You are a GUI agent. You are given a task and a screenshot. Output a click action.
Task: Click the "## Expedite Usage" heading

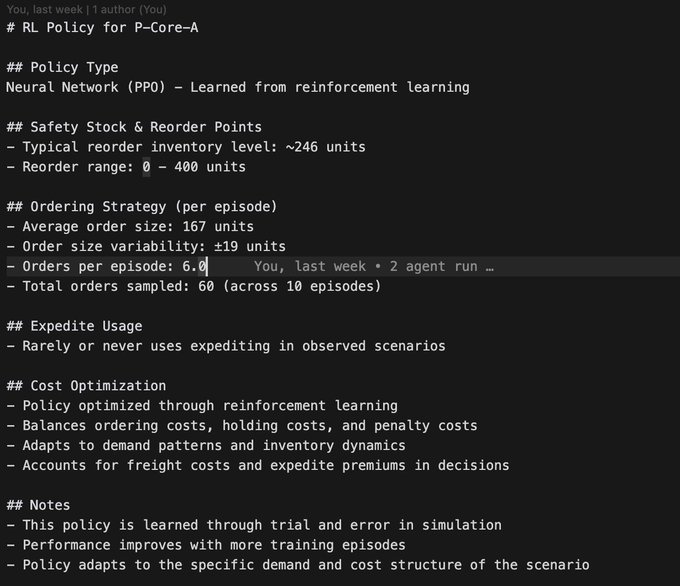[74, 326]
